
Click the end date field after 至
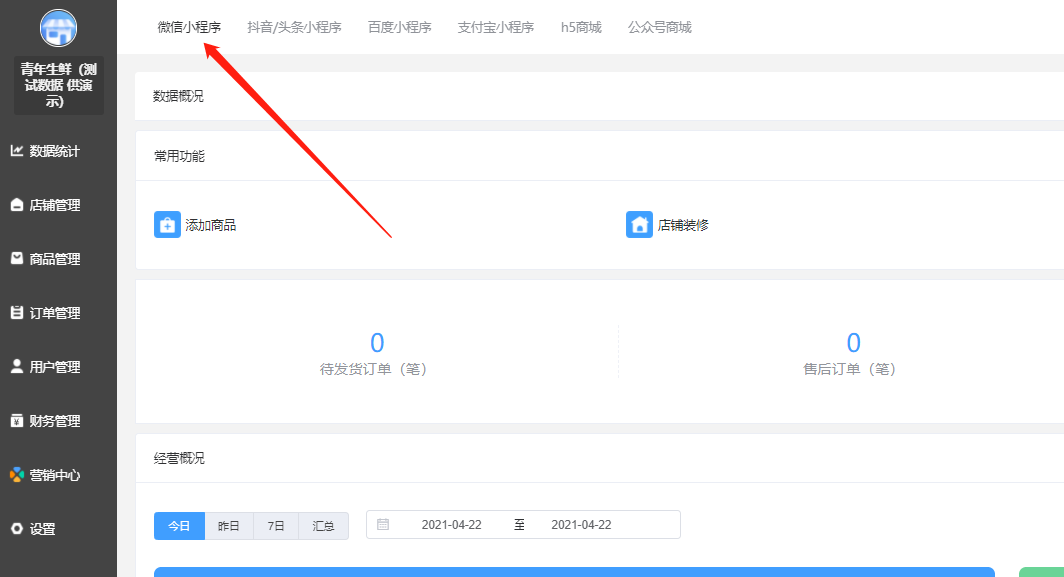[582, 525]
